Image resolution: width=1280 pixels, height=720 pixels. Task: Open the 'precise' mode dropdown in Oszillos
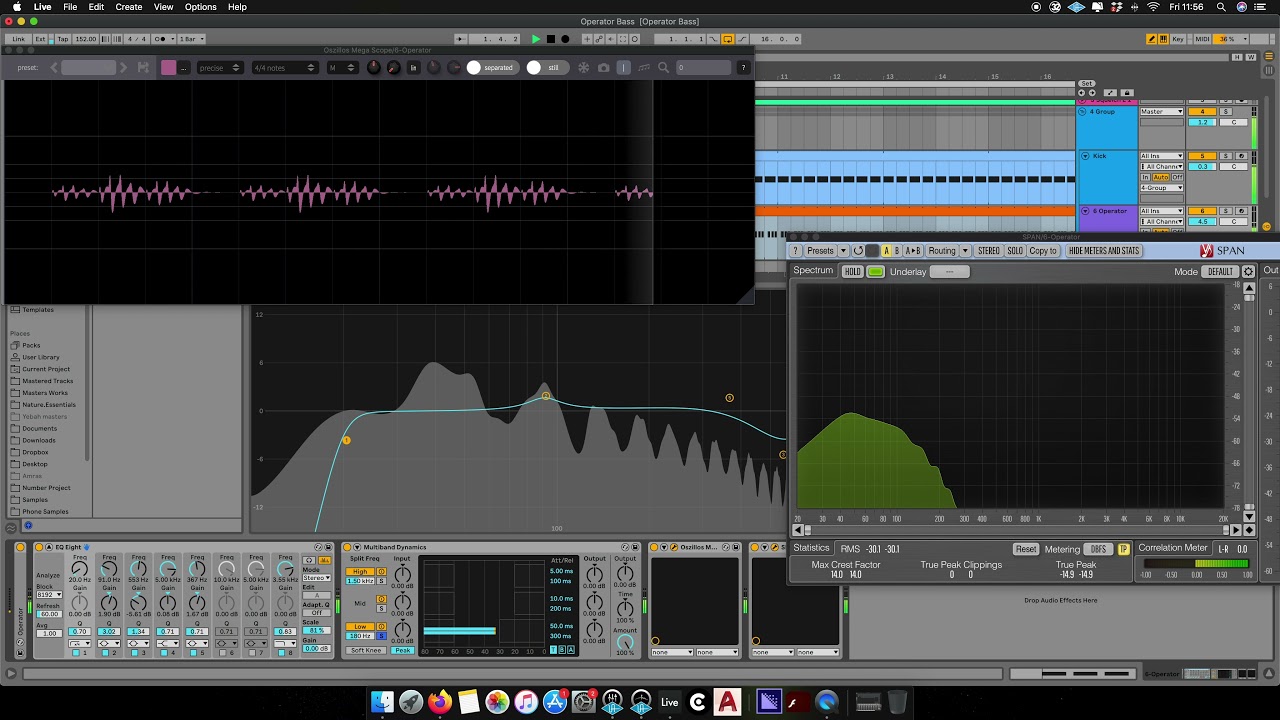pos(219,68)
